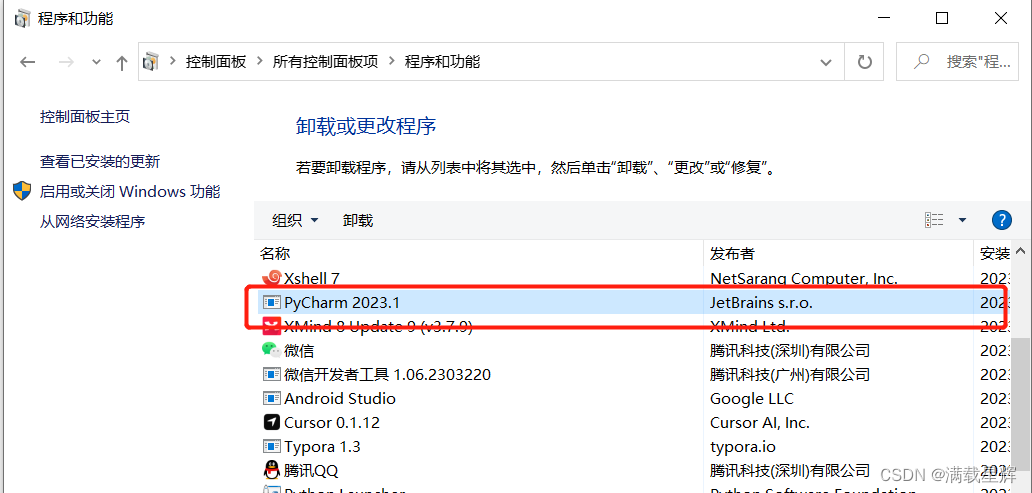Click Google LLC publisher cell

[752, 398]
